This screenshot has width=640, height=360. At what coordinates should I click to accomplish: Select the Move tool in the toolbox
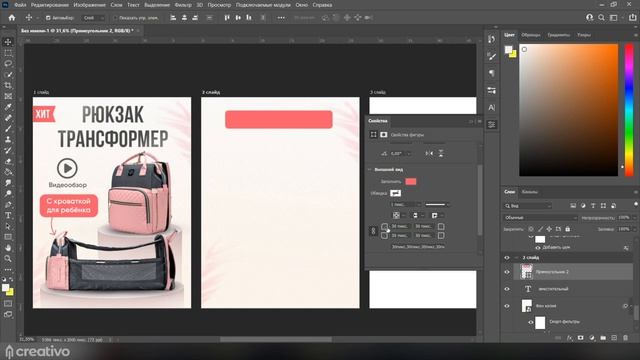8,42
